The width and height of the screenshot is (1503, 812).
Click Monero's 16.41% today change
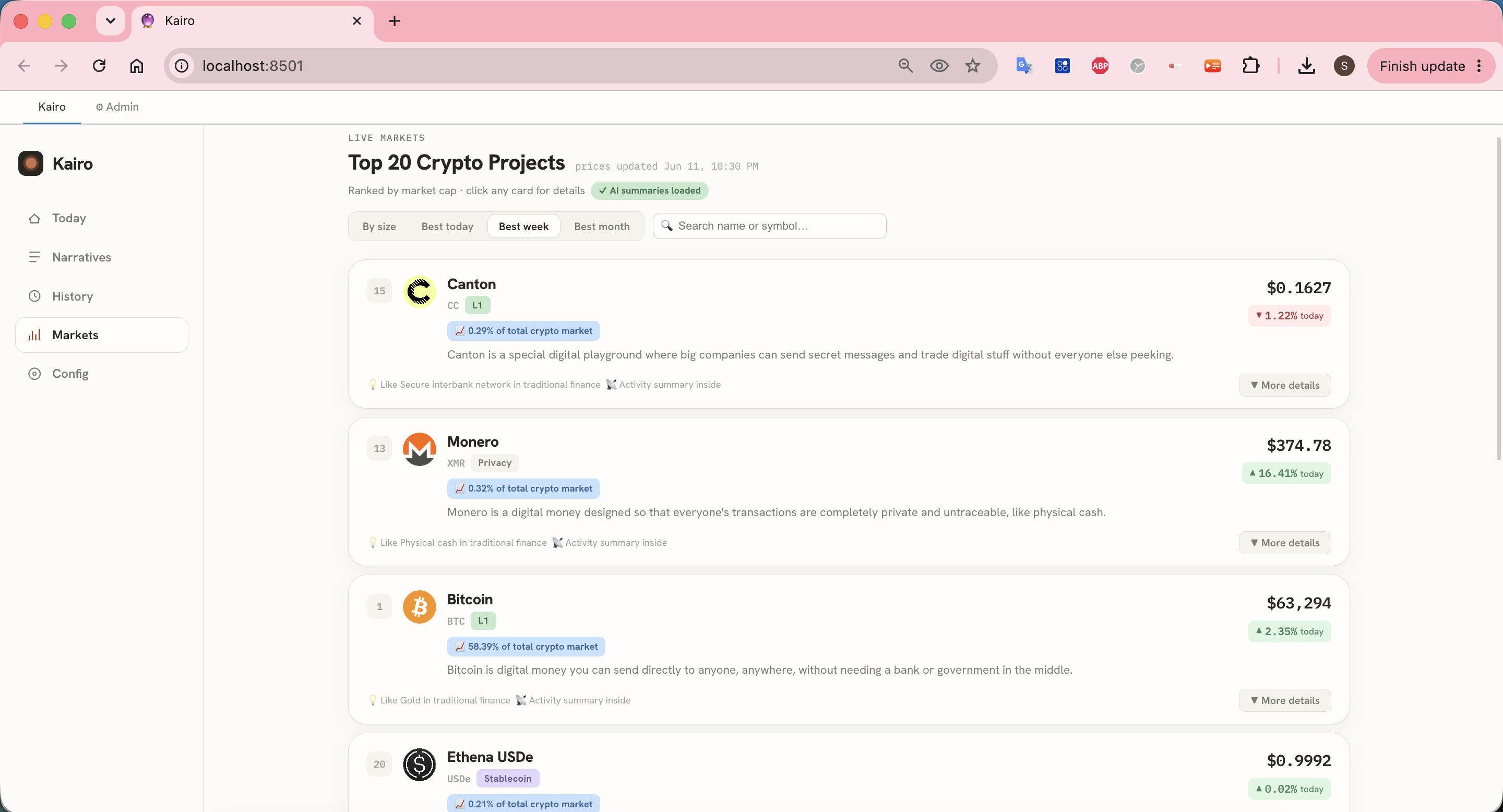tap(1286, 474)
